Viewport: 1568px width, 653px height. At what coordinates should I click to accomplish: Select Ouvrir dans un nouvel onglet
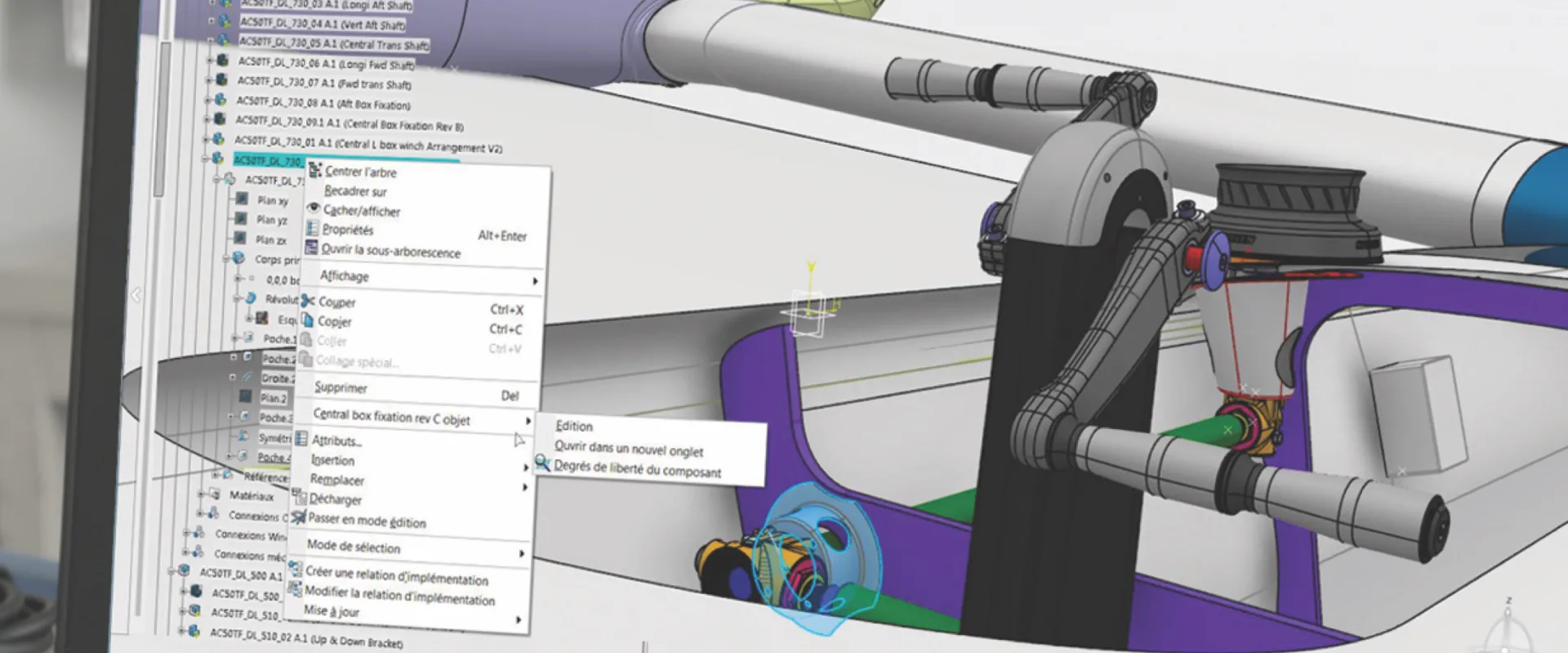628,449
